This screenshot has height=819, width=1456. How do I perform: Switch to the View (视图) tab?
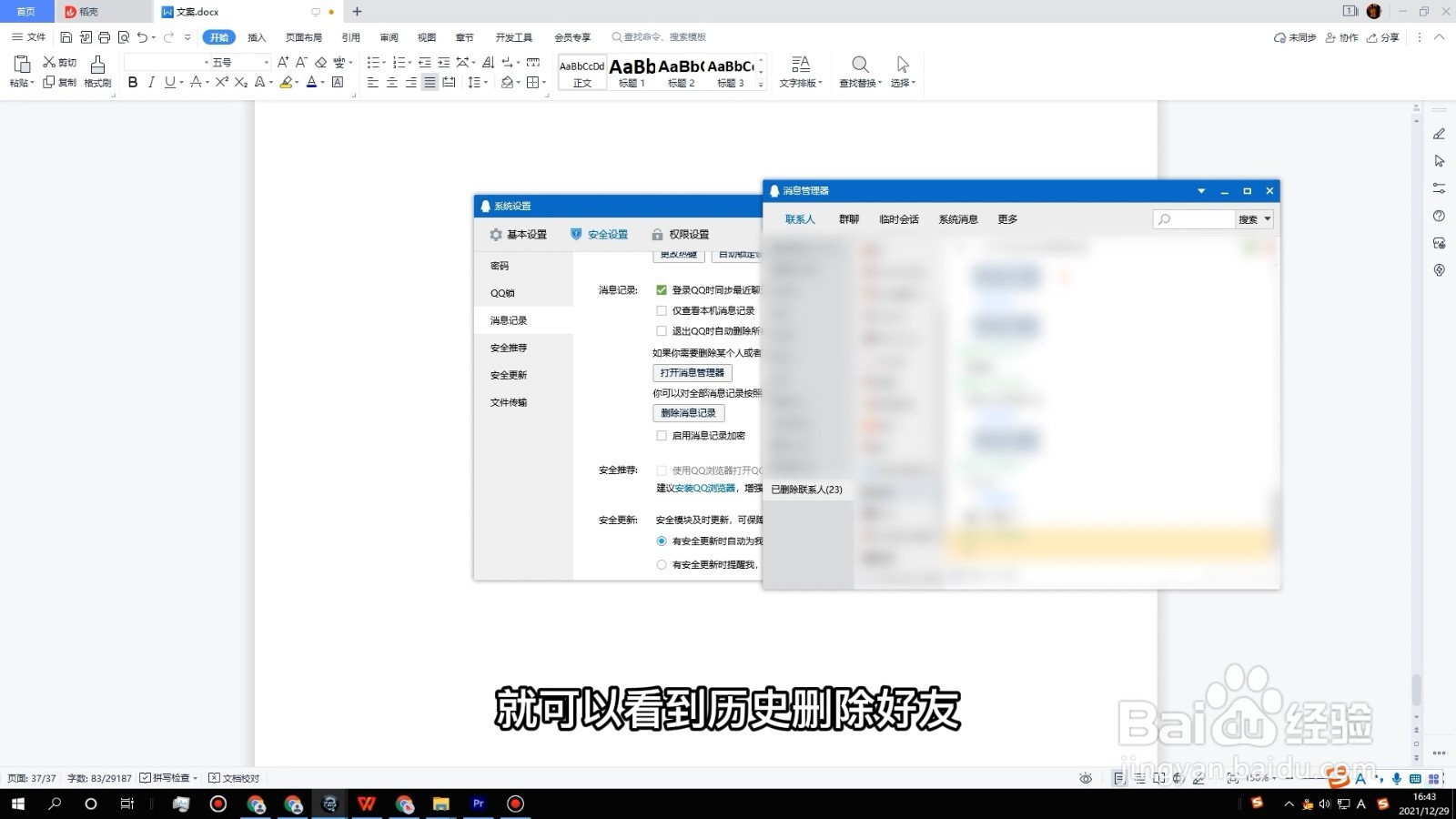coord(427,37)
